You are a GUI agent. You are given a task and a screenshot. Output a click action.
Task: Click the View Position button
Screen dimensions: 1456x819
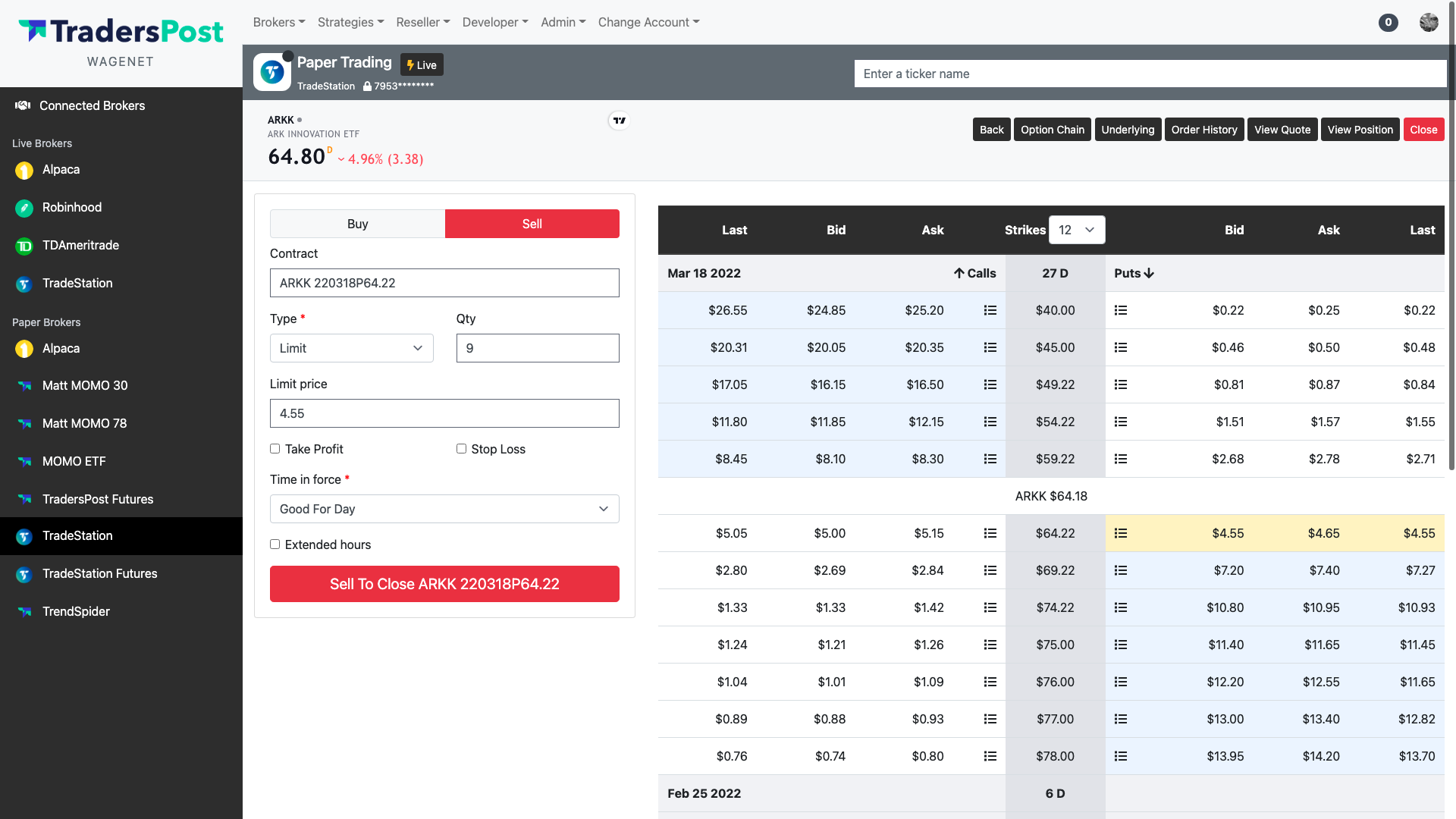coord(1360,130)
